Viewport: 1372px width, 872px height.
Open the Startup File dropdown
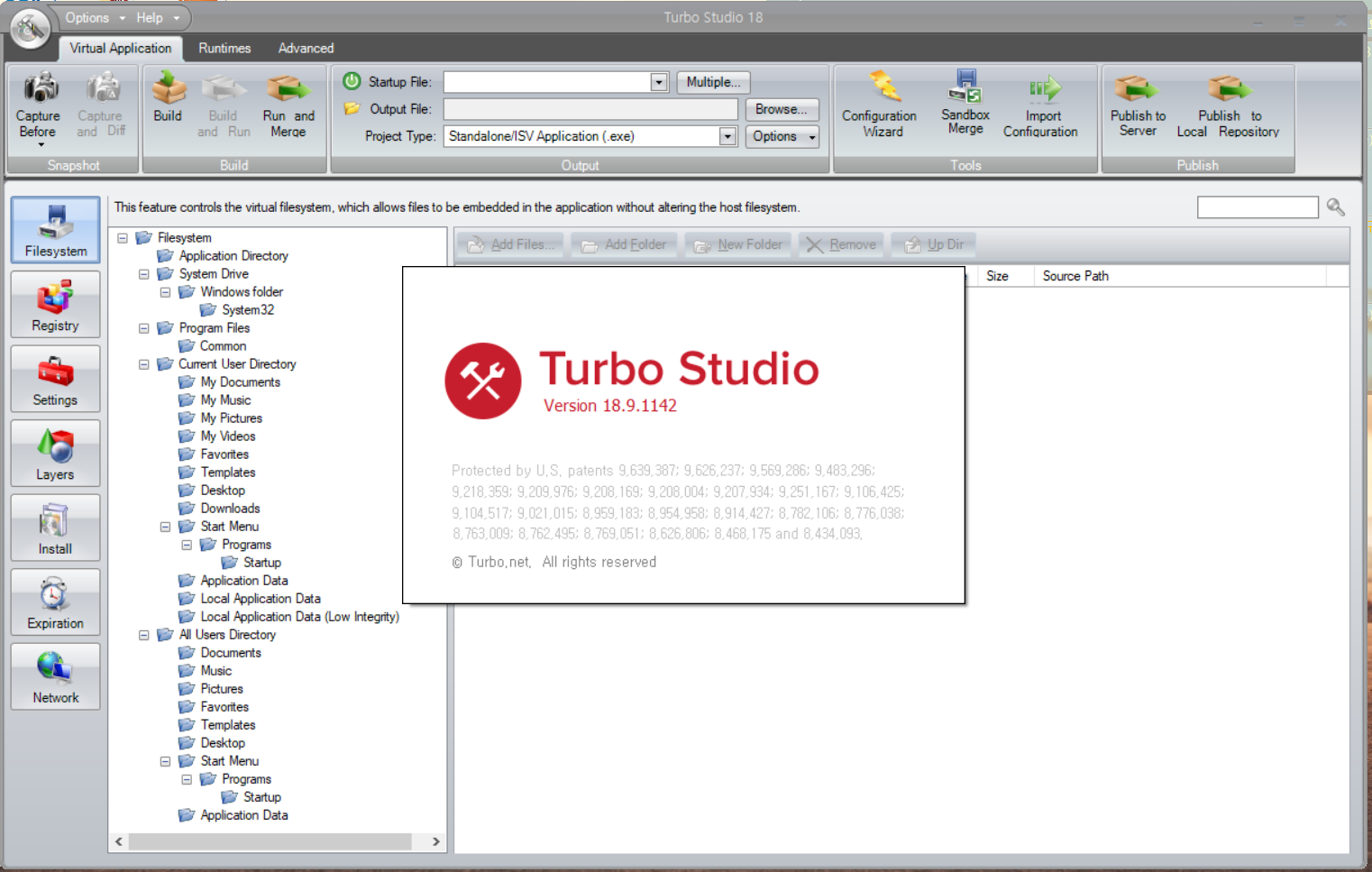659,82
